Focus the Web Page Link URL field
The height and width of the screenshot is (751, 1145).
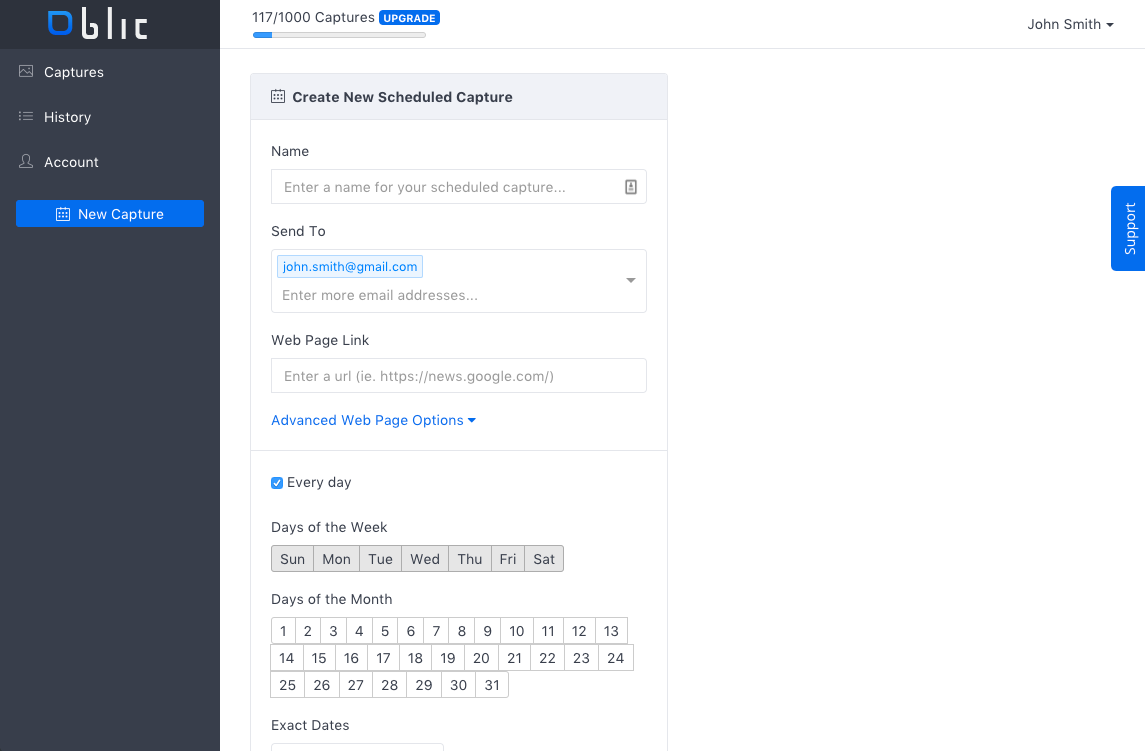click(x=458, y=376)
